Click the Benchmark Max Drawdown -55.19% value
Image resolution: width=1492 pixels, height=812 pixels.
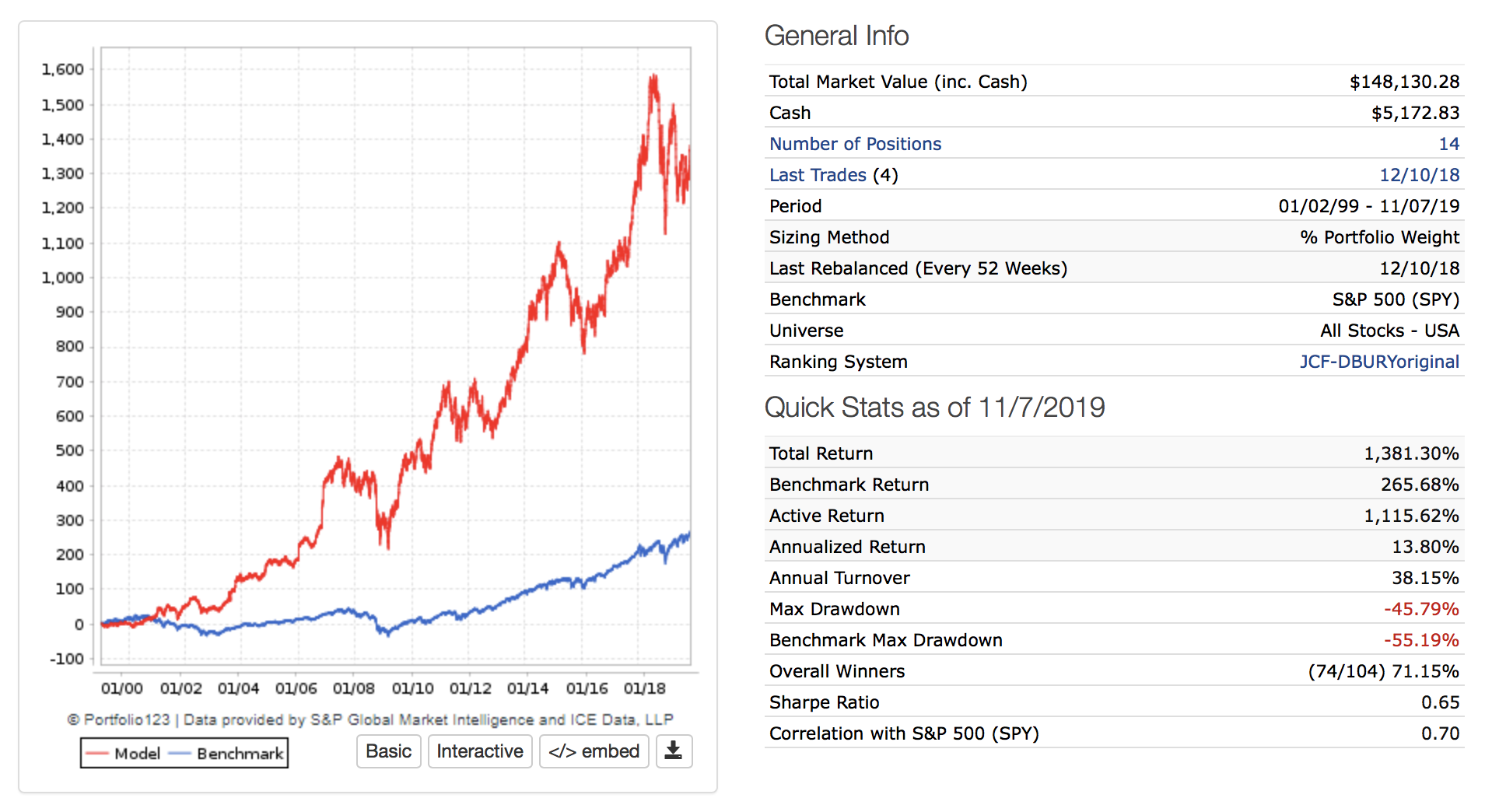1421,640
